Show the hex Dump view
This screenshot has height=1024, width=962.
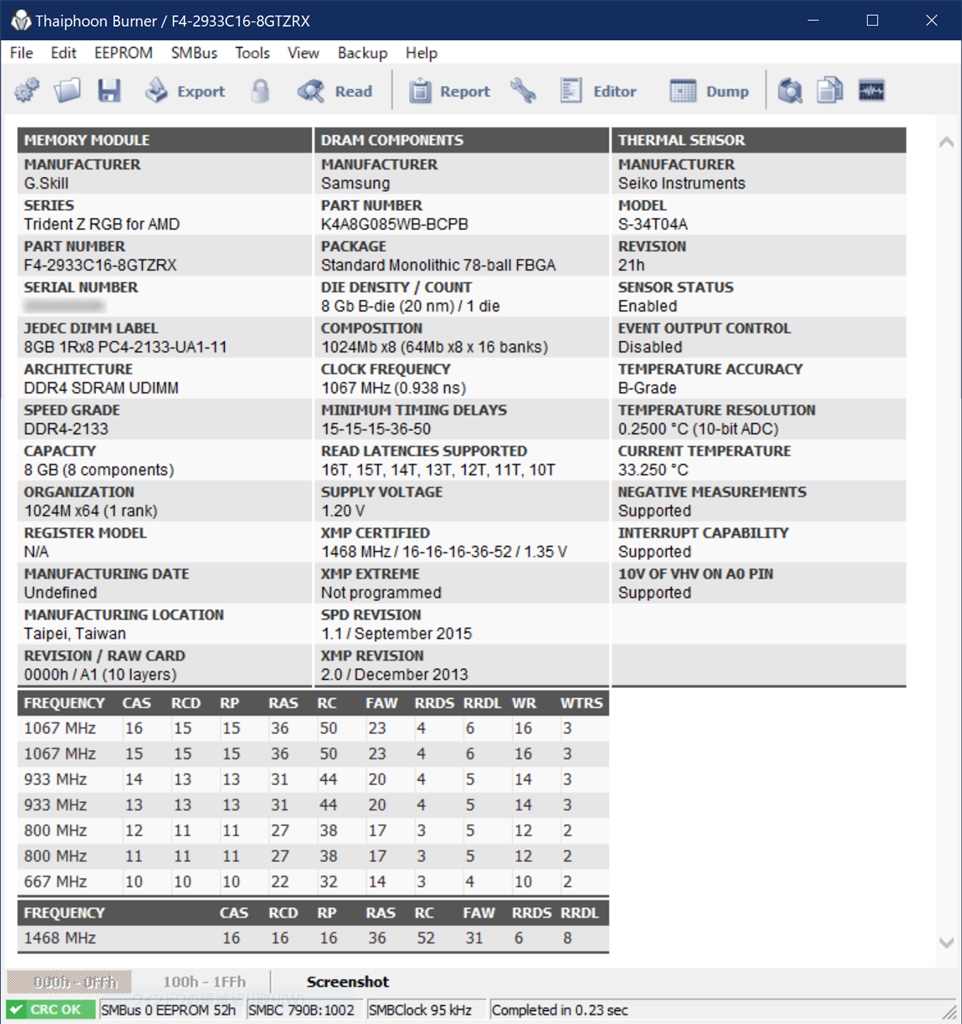click(709, 91)
